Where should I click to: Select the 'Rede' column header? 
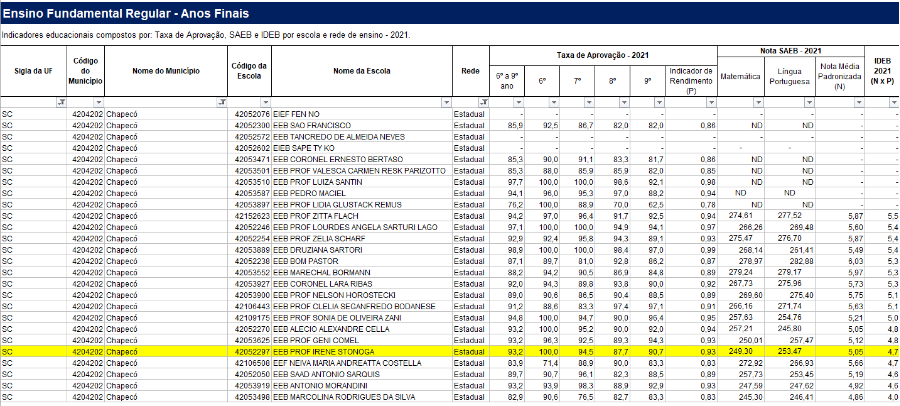click(471, 71)
